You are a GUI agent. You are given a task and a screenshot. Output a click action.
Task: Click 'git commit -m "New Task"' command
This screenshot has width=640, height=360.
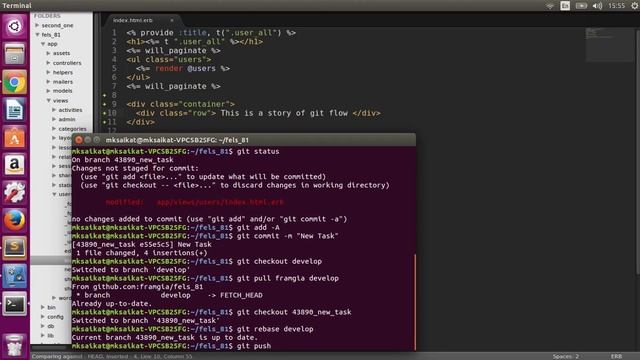288,236
